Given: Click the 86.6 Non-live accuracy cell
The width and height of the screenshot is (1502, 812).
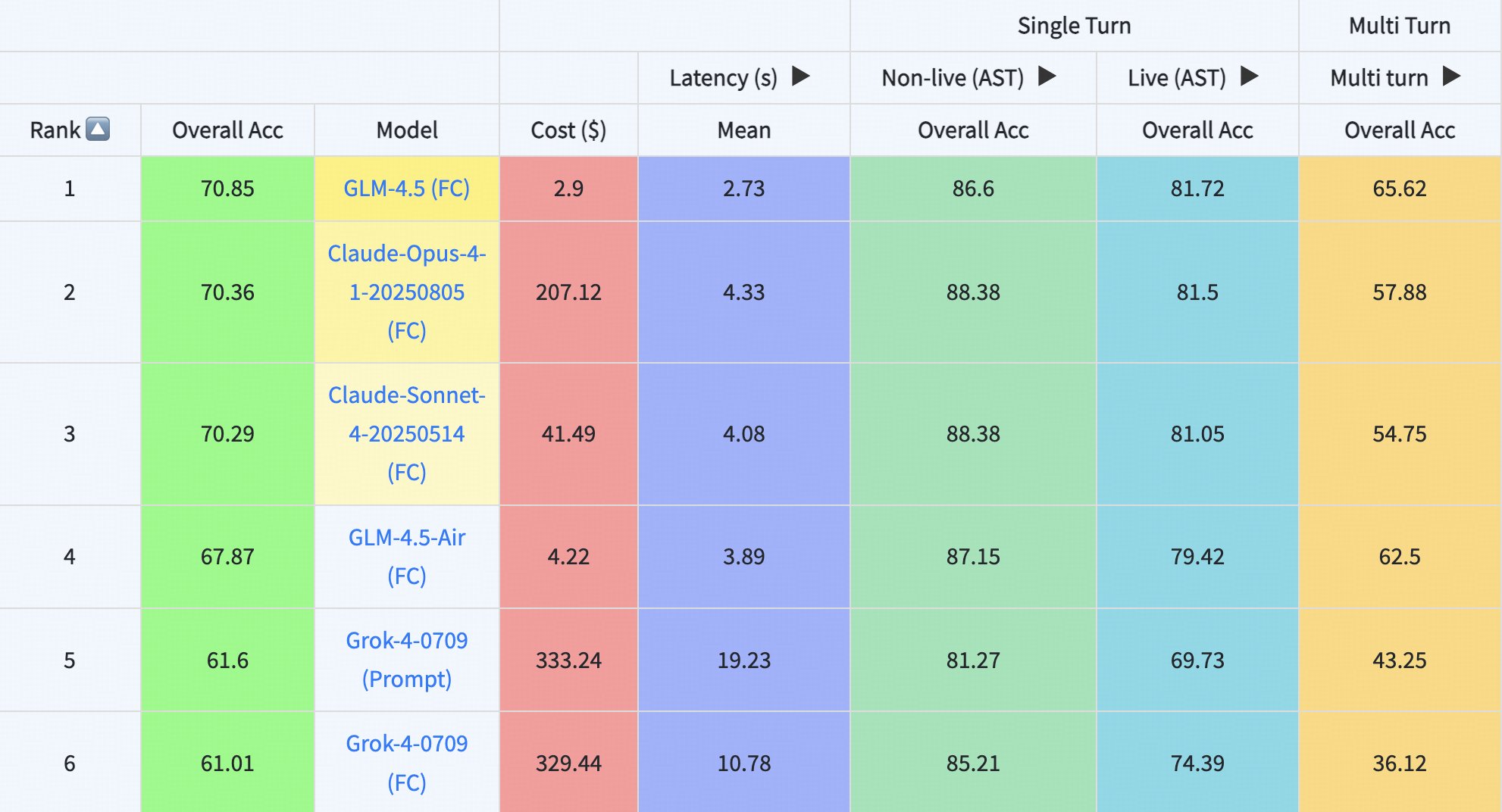Looking at the screenshot, I should point(973,188).
